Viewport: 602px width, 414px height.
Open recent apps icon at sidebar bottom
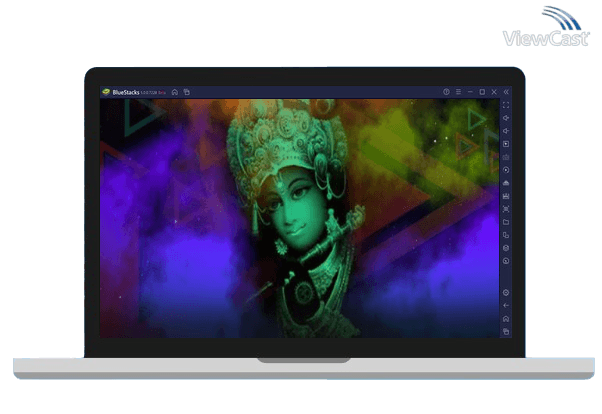click(506, 331)
